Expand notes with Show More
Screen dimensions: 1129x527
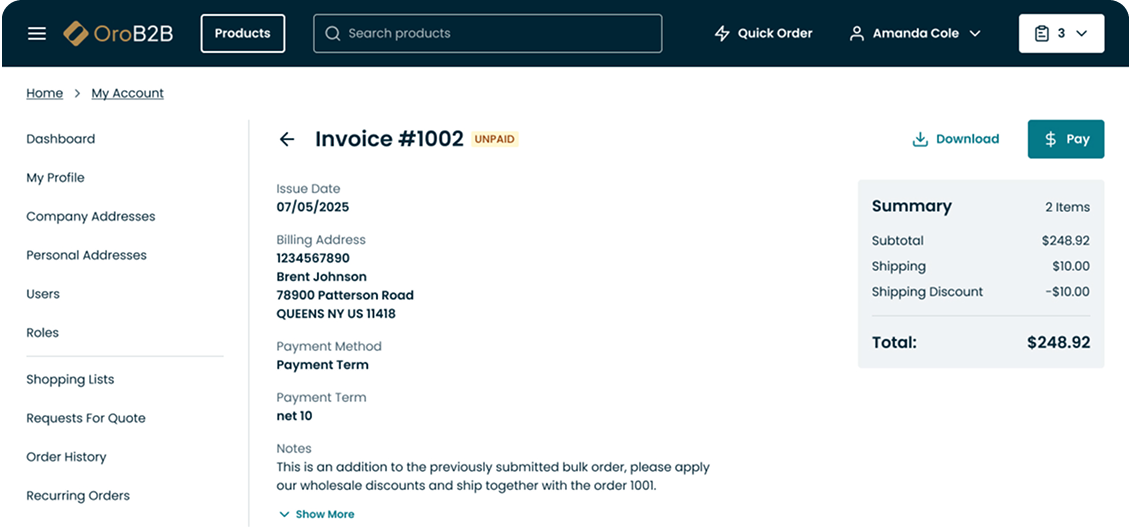coord(316,514)
